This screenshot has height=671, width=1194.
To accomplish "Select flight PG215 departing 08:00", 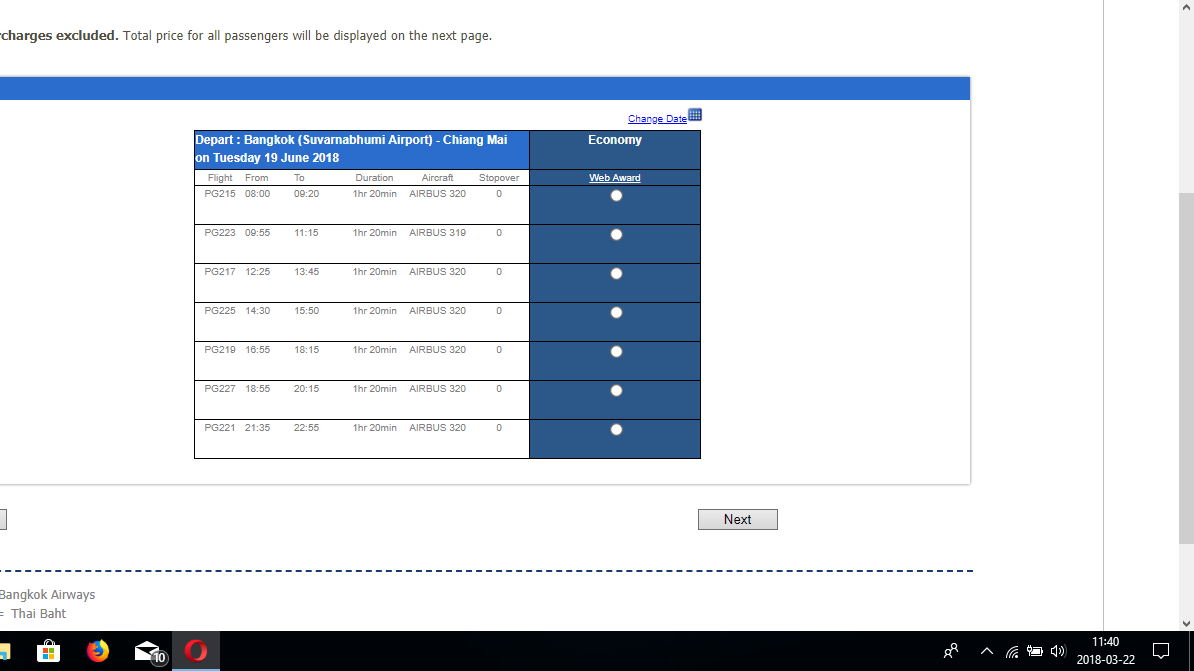I will pos(616,196).
